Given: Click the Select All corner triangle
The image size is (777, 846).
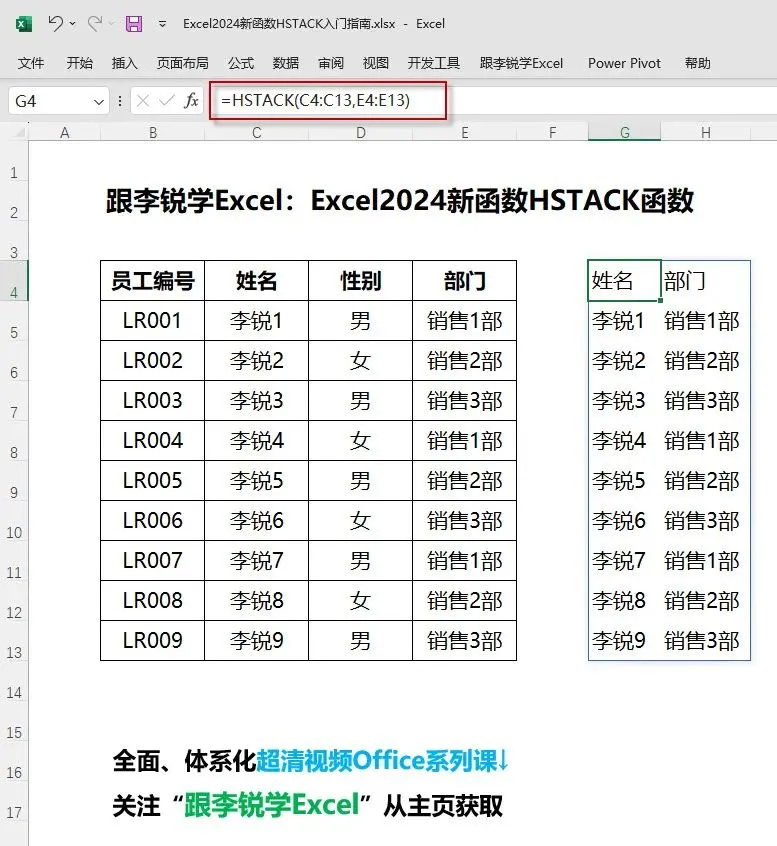Looking at the screenshot, I should pyautogui.click(x=20, y=132).
